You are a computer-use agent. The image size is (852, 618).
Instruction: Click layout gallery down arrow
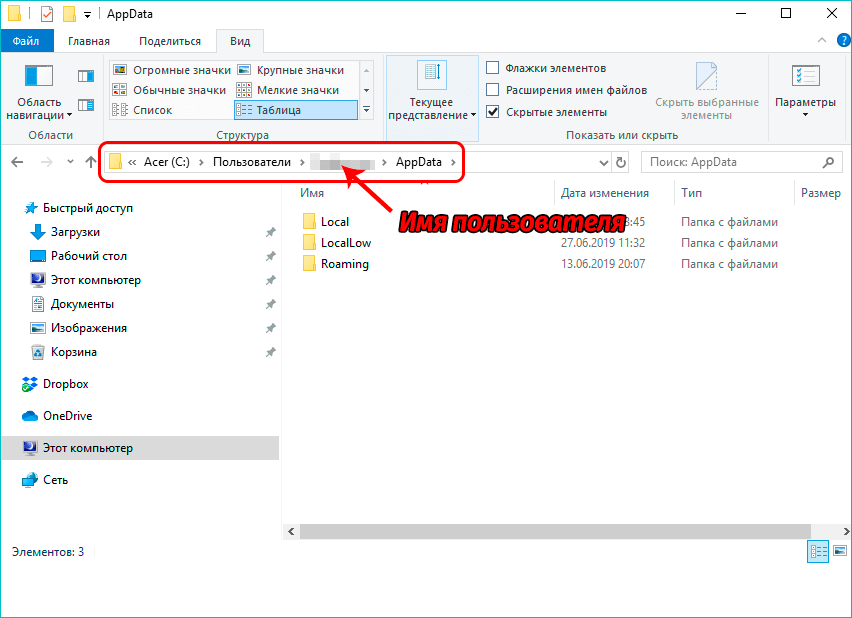(367, 90)
